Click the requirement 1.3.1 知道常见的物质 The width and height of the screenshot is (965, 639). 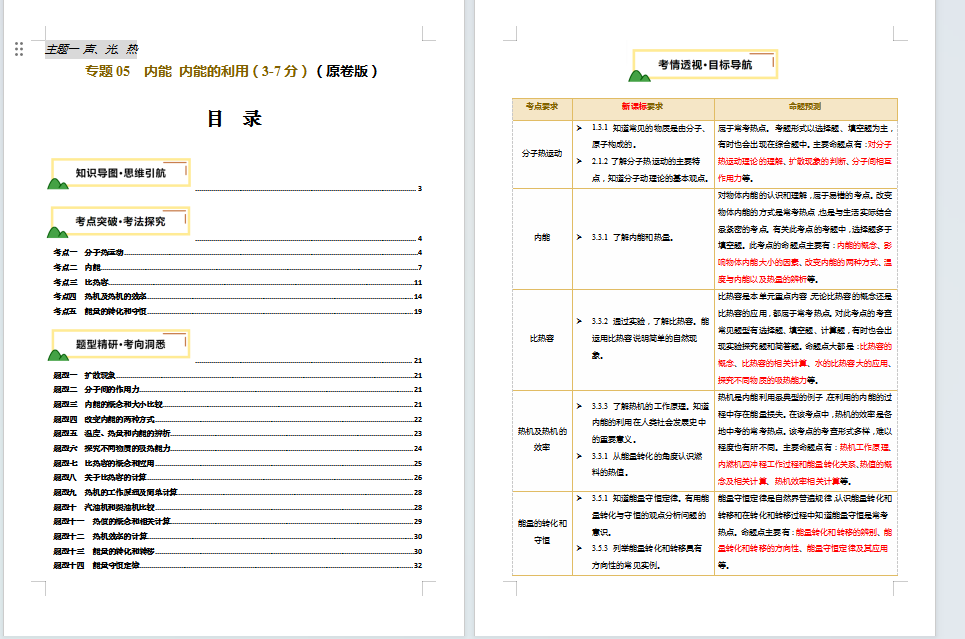(x=649, y=136)
